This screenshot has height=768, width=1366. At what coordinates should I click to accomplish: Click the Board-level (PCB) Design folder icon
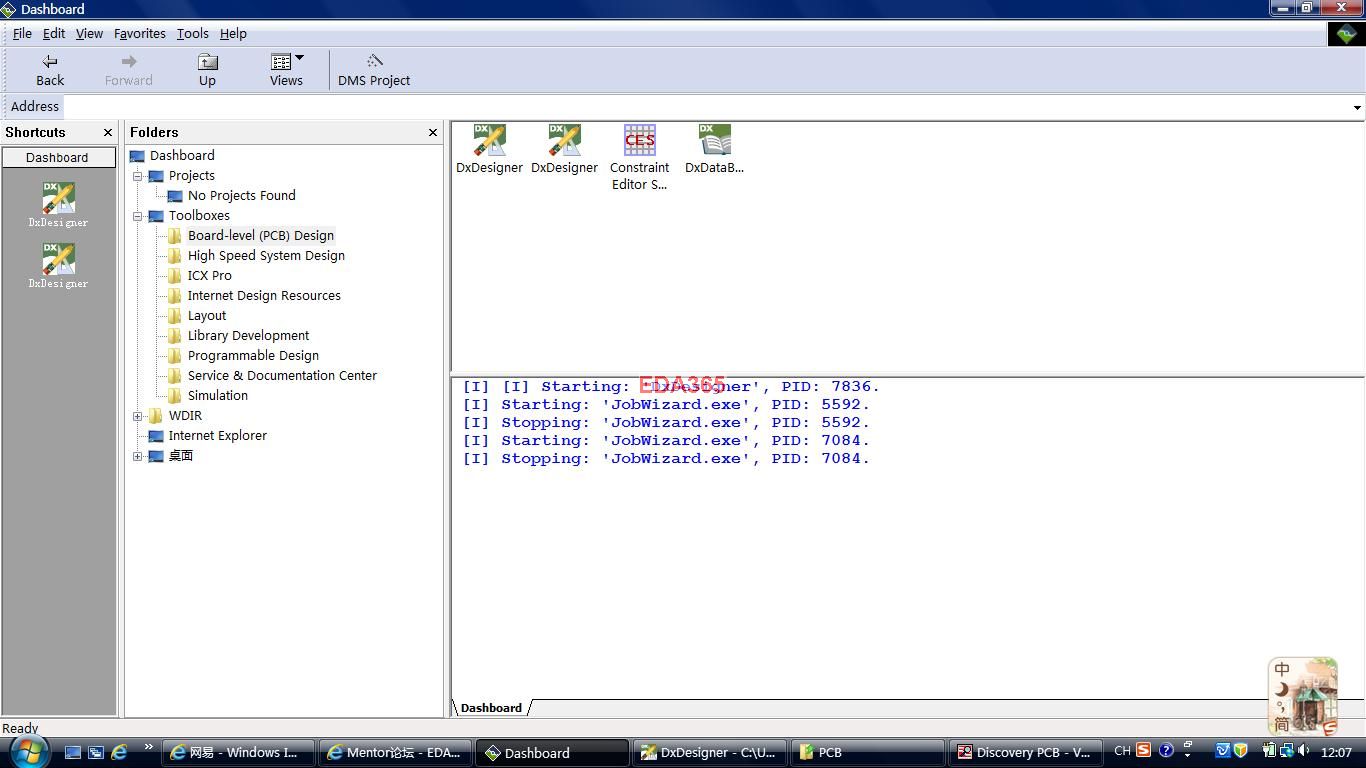point(175,235)
